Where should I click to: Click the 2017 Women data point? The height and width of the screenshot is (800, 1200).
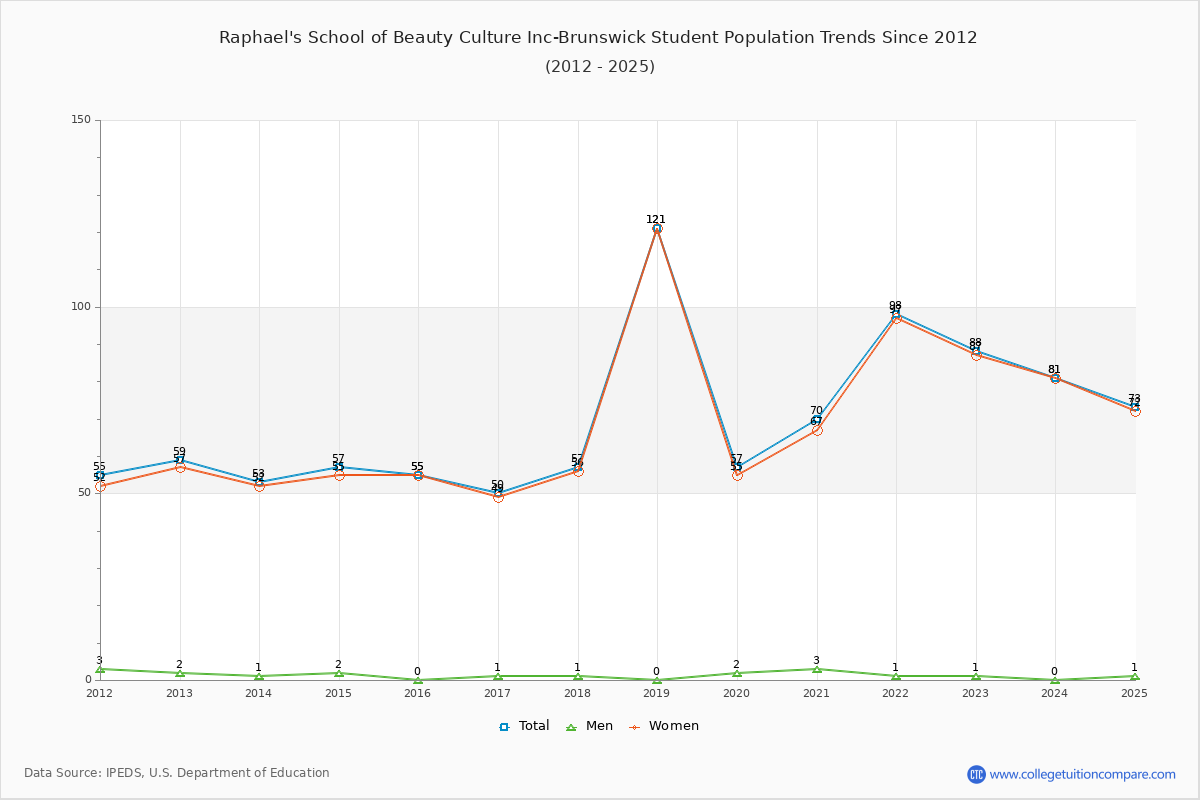pos(498,497)
